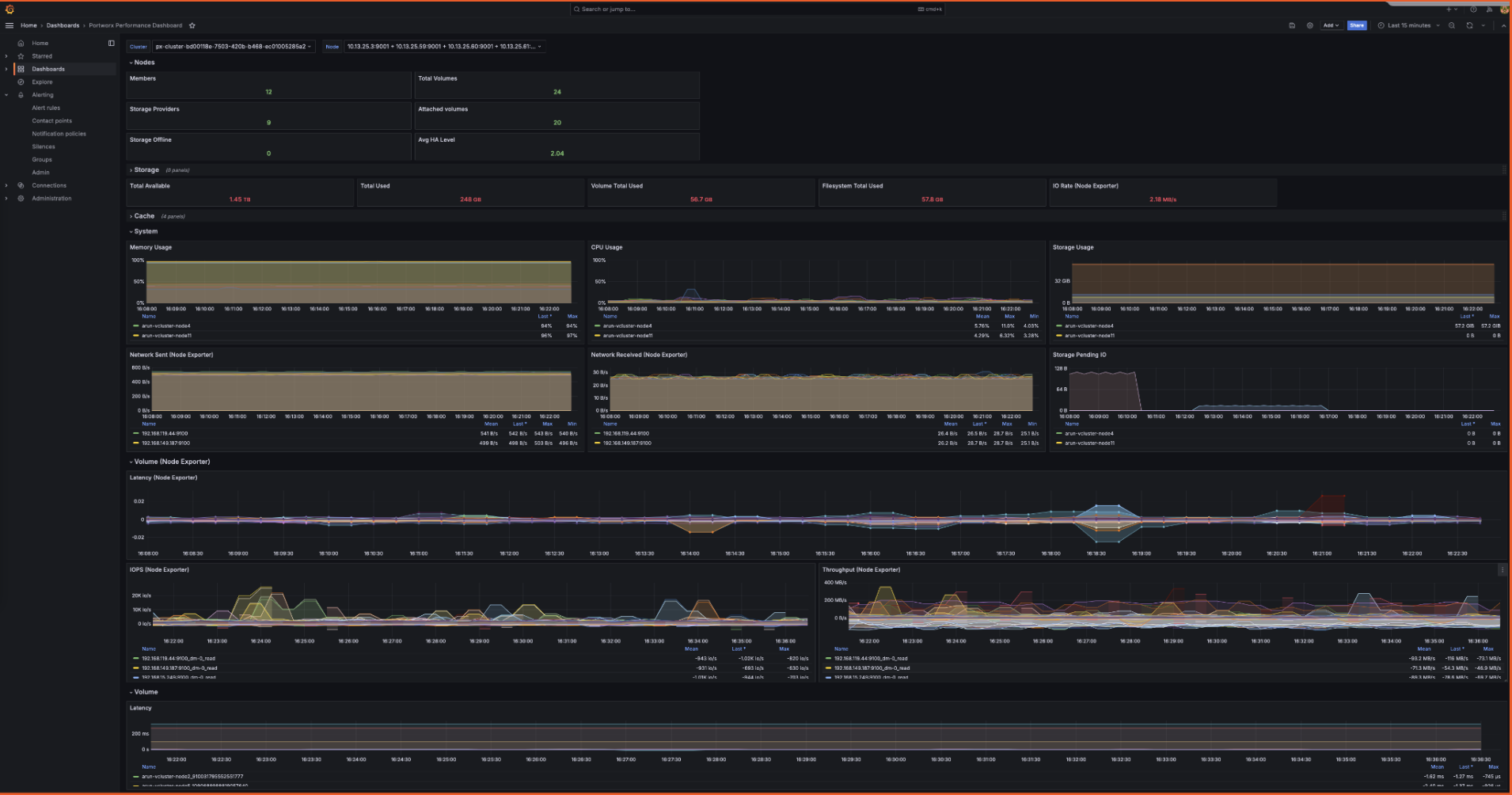This screenshot has width=1512, height=795.
Task: Toggle 192.168.149.187:9100_dm-0_read series in Throughput legend
Action: point(872,668)
